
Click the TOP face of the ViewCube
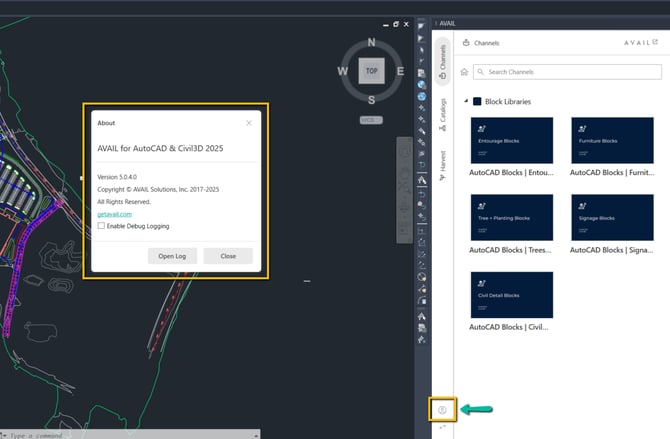coord(372,71)
